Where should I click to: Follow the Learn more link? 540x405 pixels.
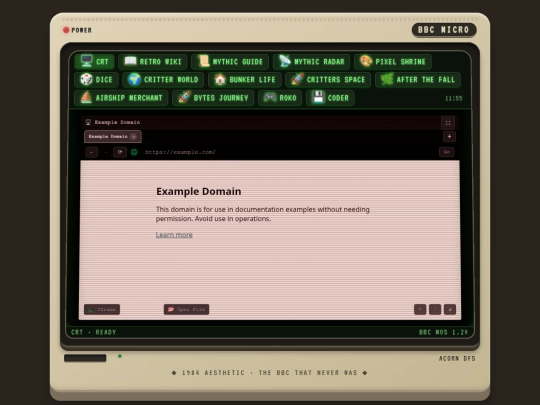tap(174, 235)
